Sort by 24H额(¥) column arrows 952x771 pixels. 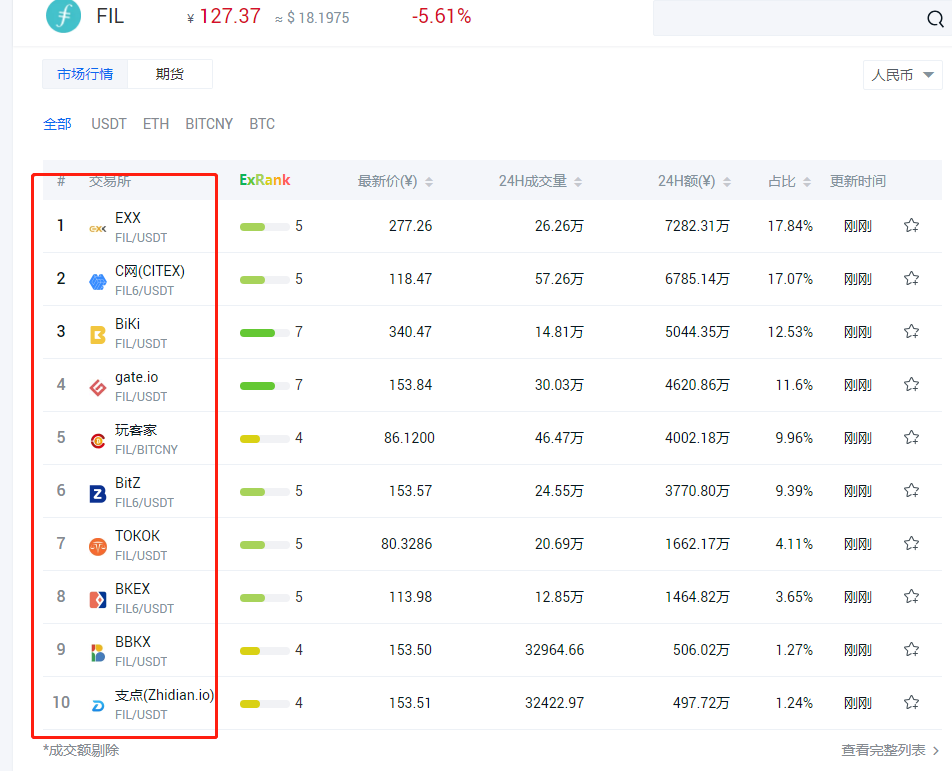(x=727, y=182)
